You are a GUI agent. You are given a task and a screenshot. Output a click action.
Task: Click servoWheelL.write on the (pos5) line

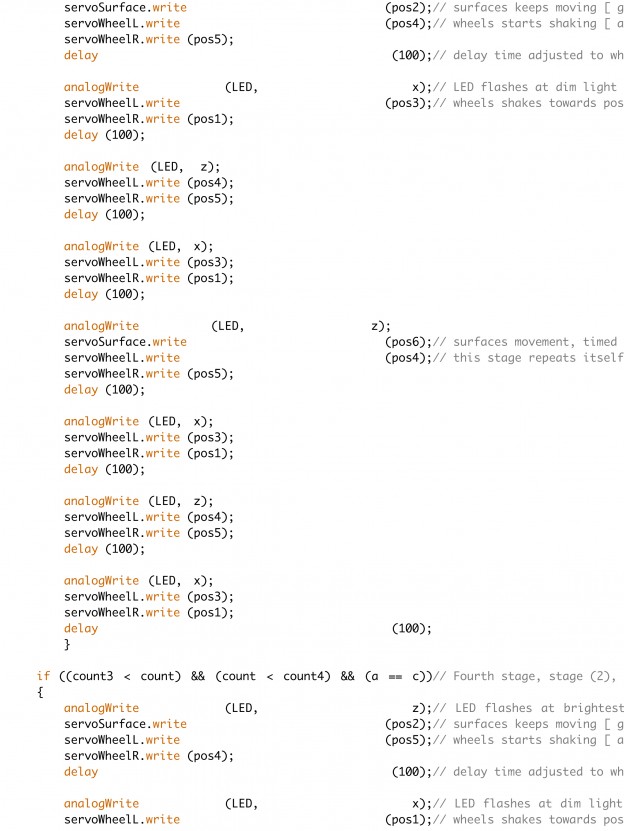(x=122, y=740)
